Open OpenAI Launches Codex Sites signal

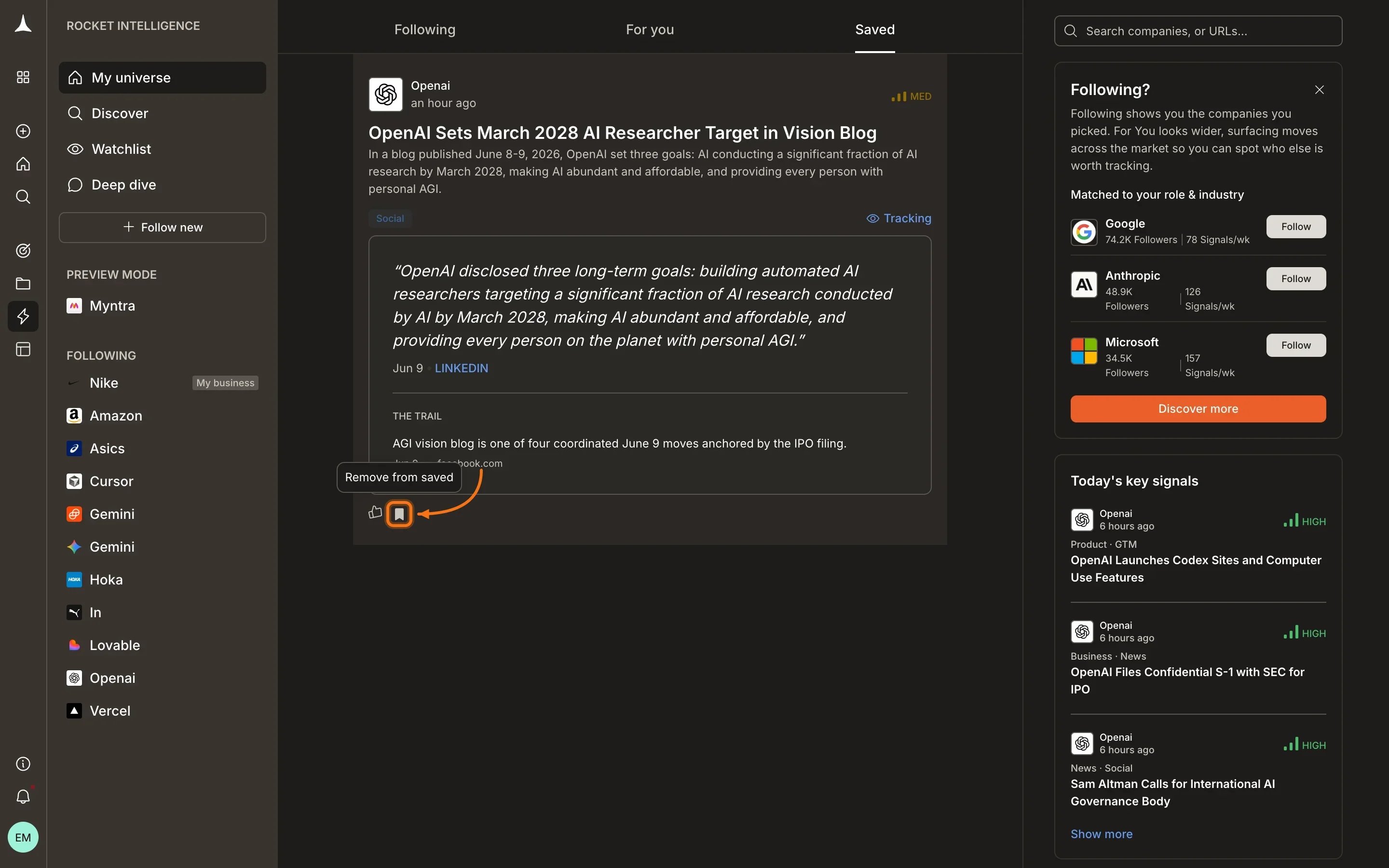click(x=1196, y=569)
